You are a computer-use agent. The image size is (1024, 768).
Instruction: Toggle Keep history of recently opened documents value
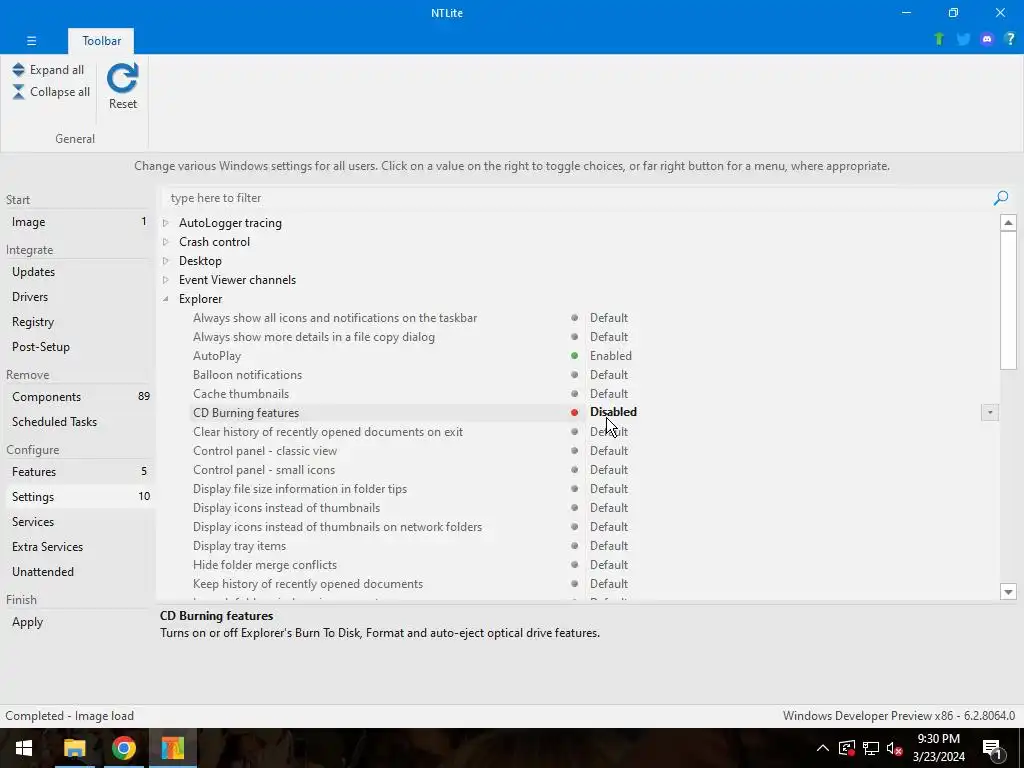[x=609, y=584]
